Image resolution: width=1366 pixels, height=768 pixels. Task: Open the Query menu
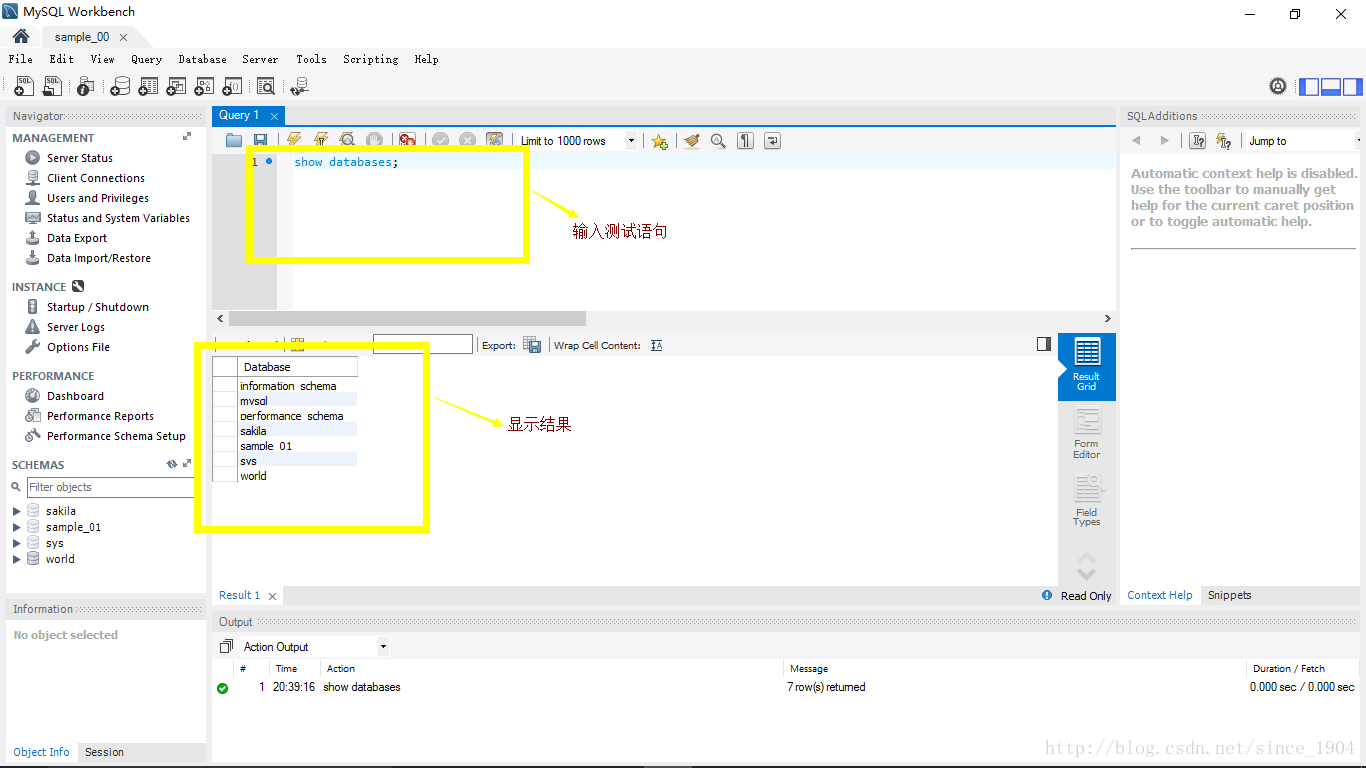(146, 59)
